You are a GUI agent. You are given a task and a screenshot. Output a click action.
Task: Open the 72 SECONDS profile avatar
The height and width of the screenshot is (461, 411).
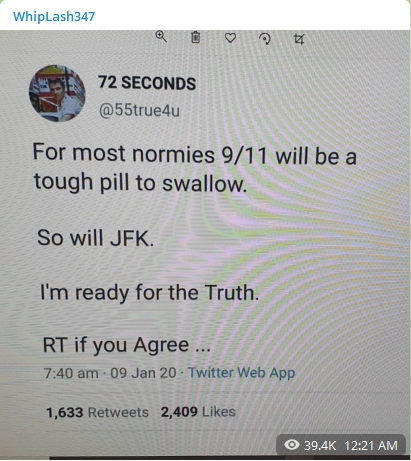[57, 93]
